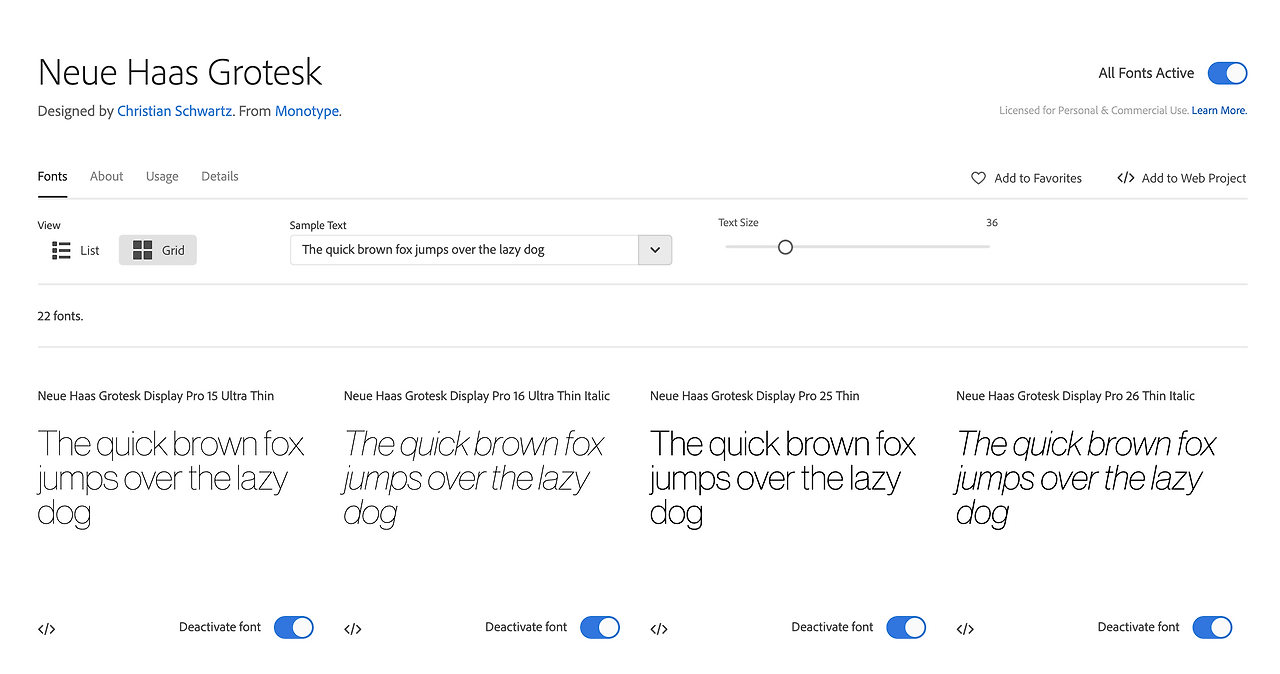
Task: Expand the Sample Text dropdown arrow
Action: point(655,250)
